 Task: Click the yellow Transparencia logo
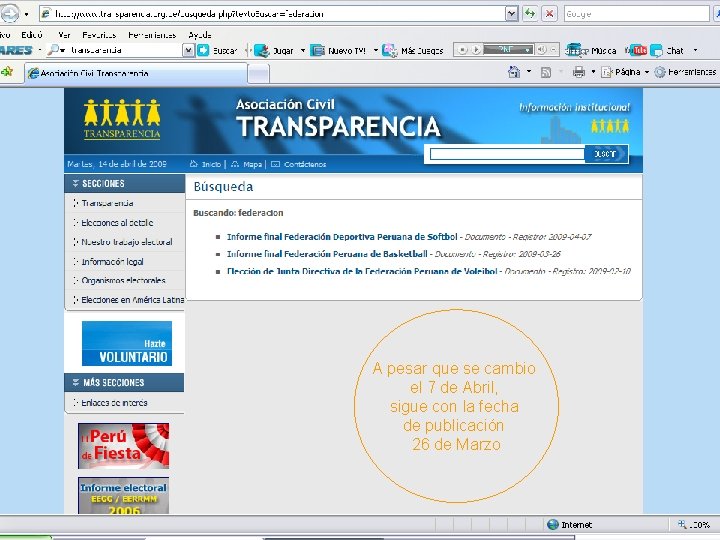tap(122, 119)
